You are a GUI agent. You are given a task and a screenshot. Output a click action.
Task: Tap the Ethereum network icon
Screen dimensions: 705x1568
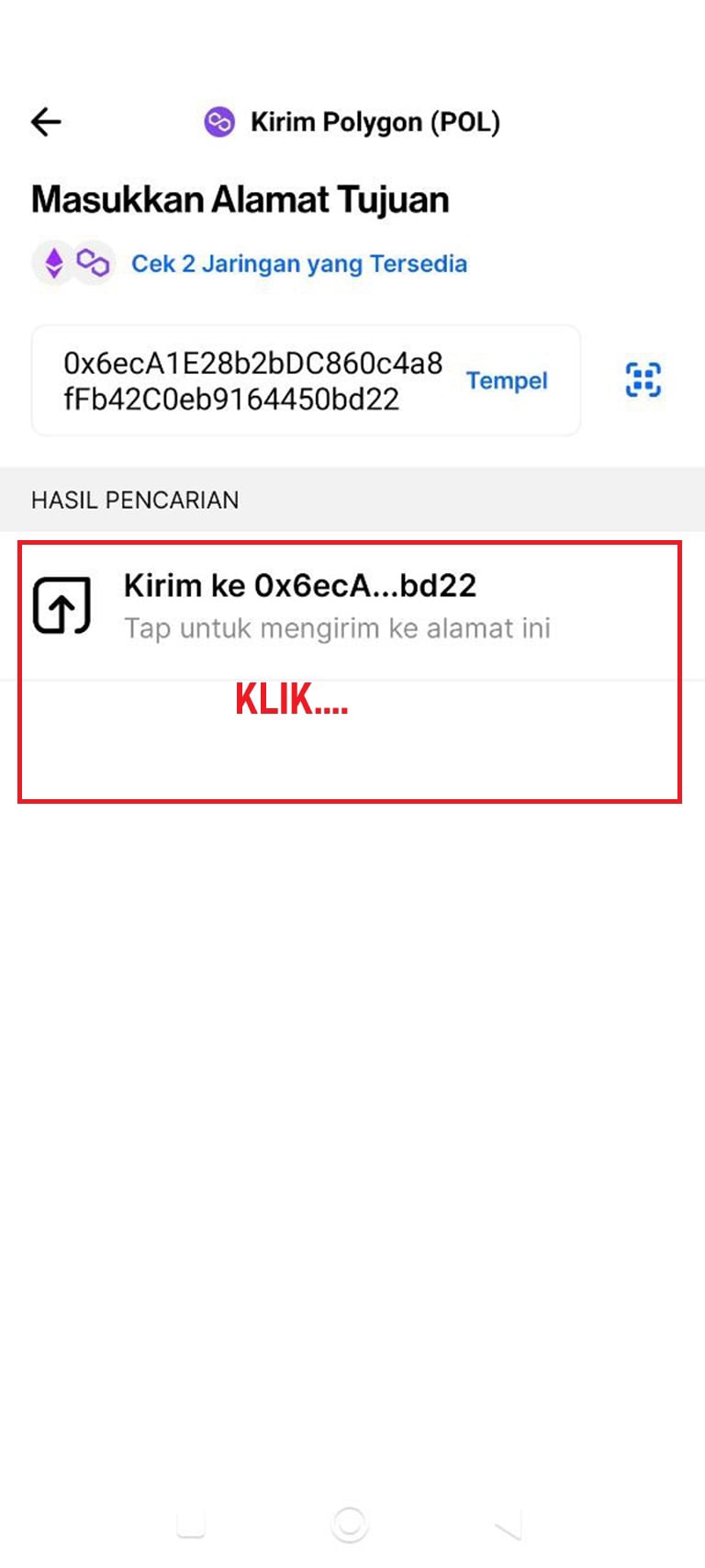[54, 263]
